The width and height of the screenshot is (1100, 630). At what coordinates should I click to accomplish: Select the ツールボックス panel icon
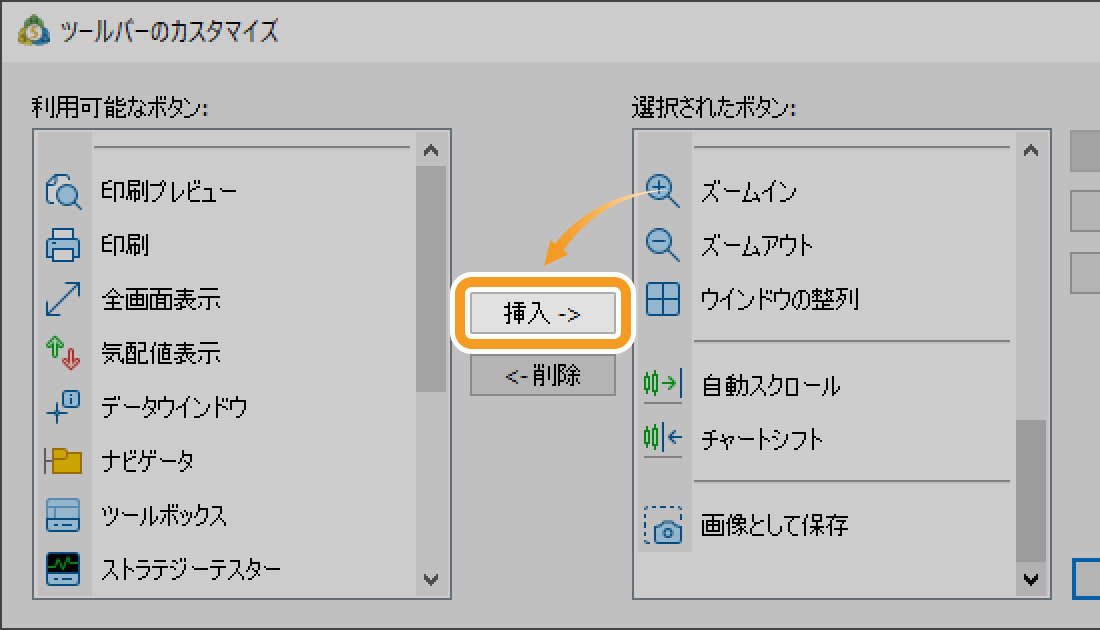(63, 515)
